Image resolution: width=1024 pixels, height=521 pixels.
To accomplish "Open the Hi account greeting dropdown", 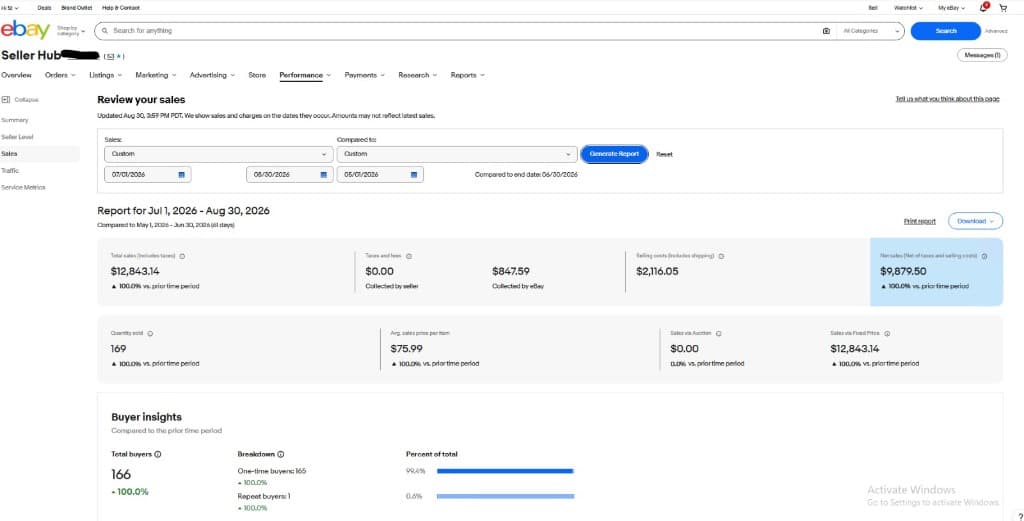I will [10, 8].
